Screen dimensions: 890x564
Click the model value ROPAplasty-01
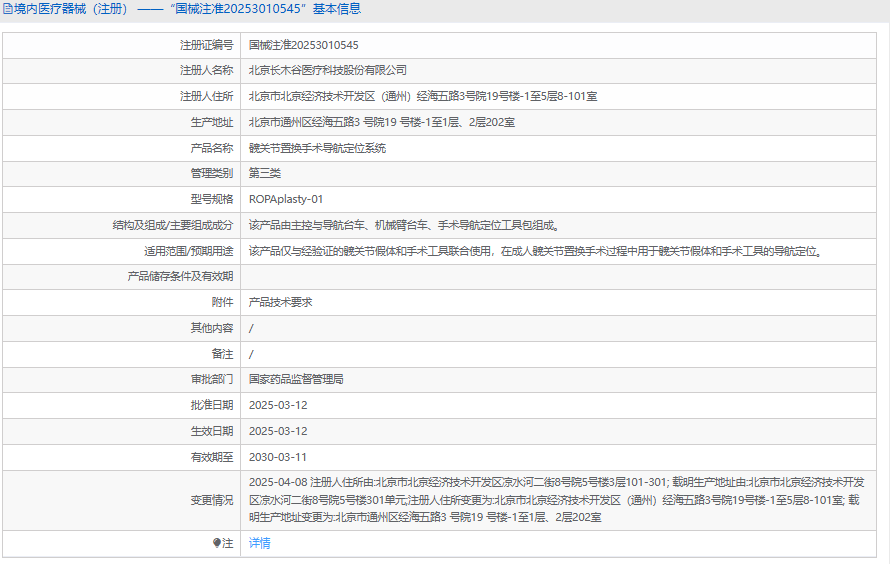tap(286, 199)
